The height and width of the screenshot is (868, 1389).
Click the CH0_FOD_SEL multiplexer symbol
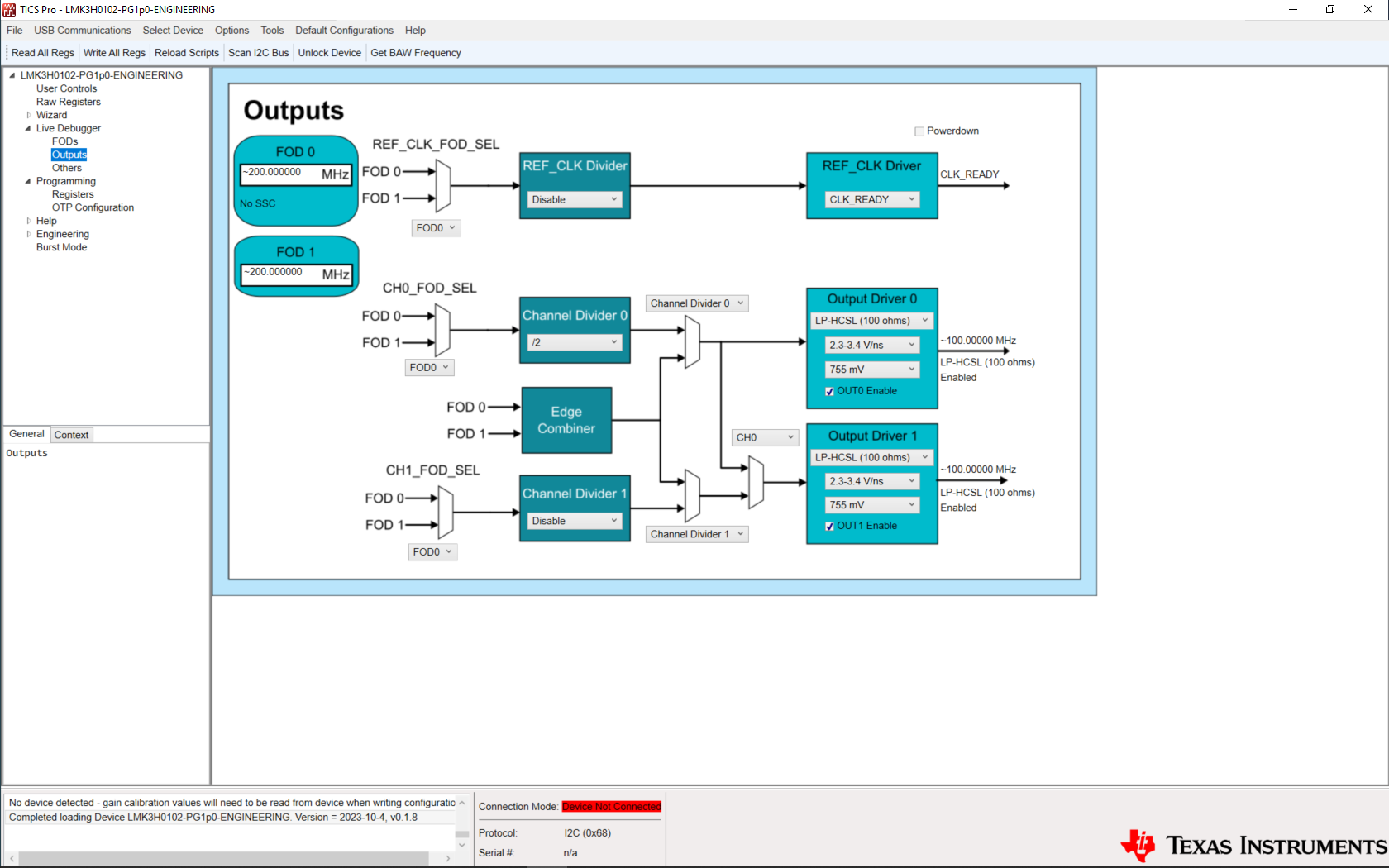[442, 330]
